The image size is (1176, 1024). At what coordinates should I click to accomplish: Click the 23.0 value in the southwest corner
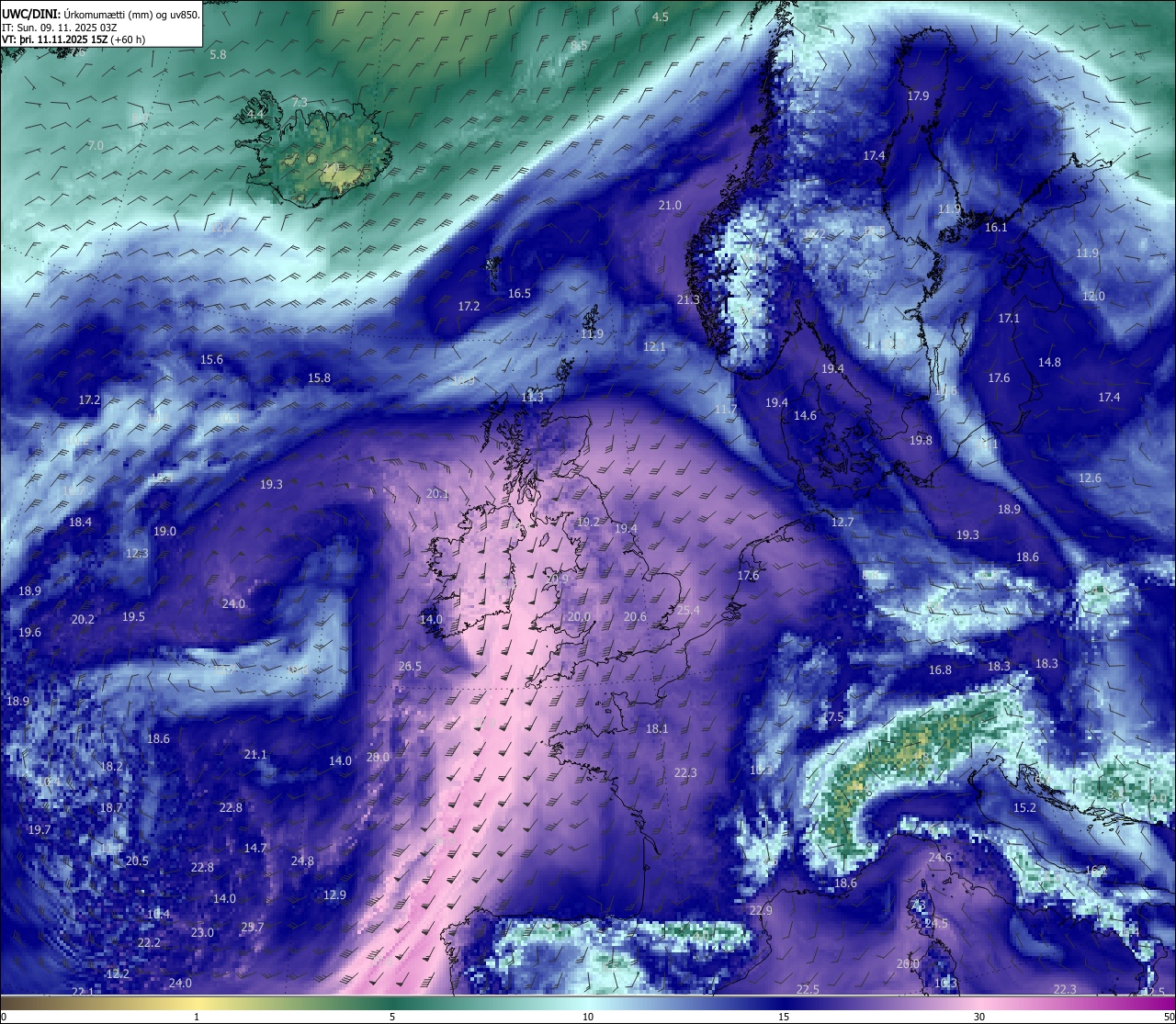(202, 933)
